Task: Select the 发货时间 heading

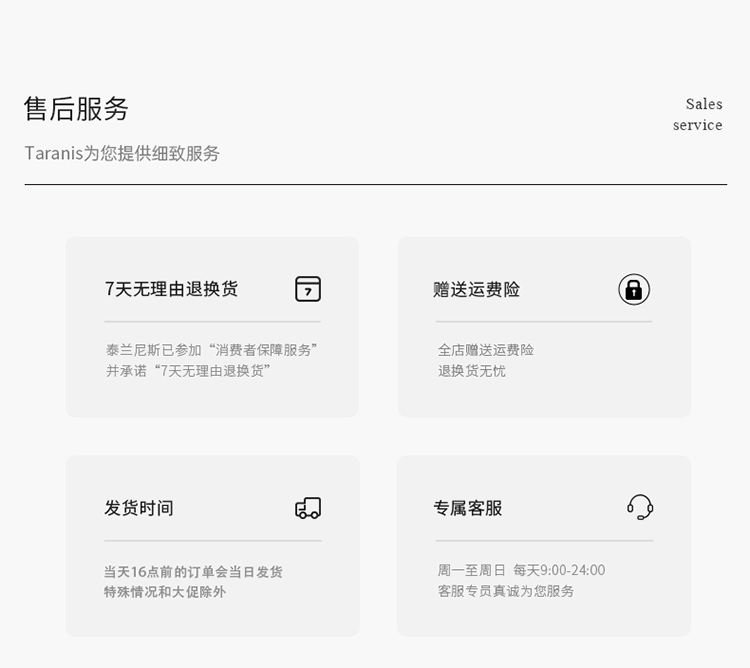Action: (x=139, y=508)
